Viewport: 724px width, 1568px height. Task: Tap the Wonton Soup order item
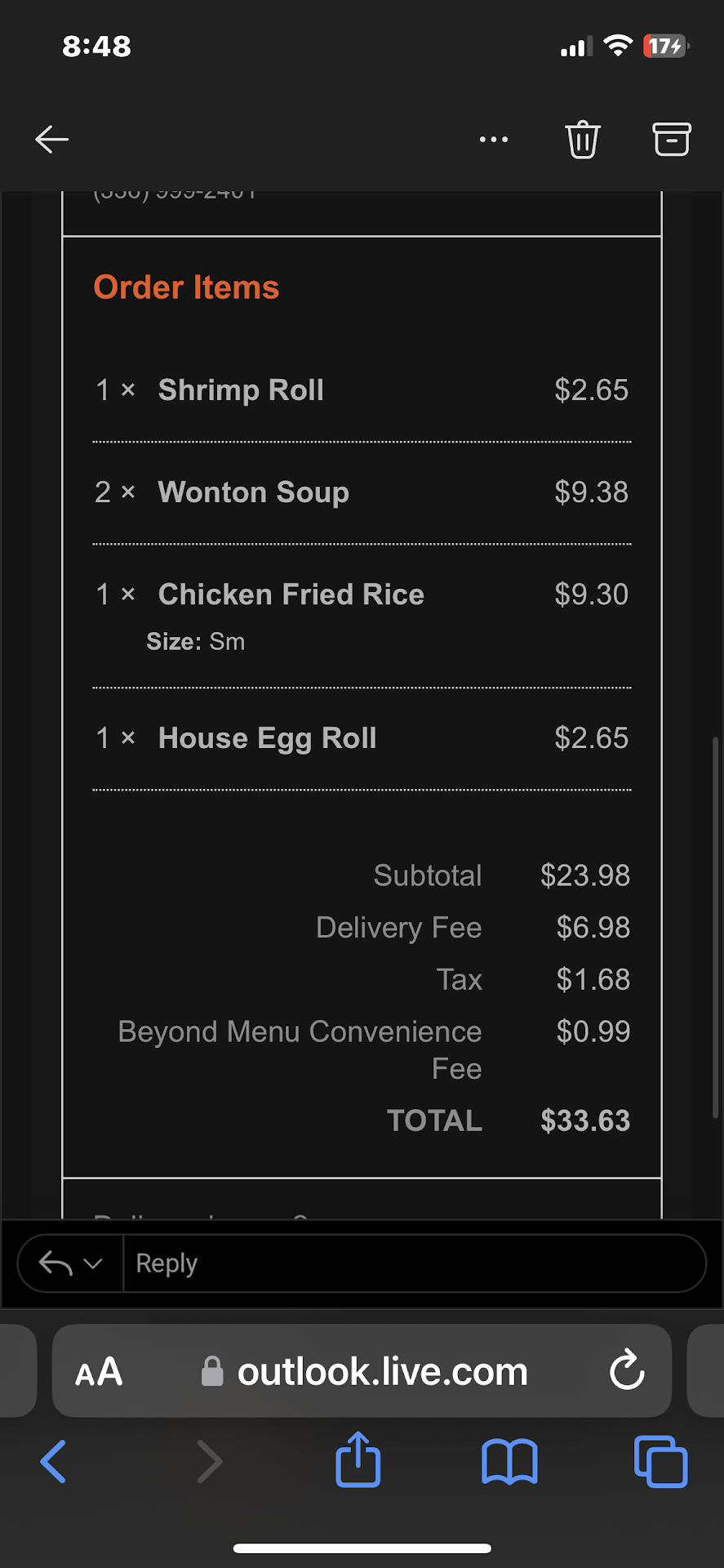tap(254, 492)
